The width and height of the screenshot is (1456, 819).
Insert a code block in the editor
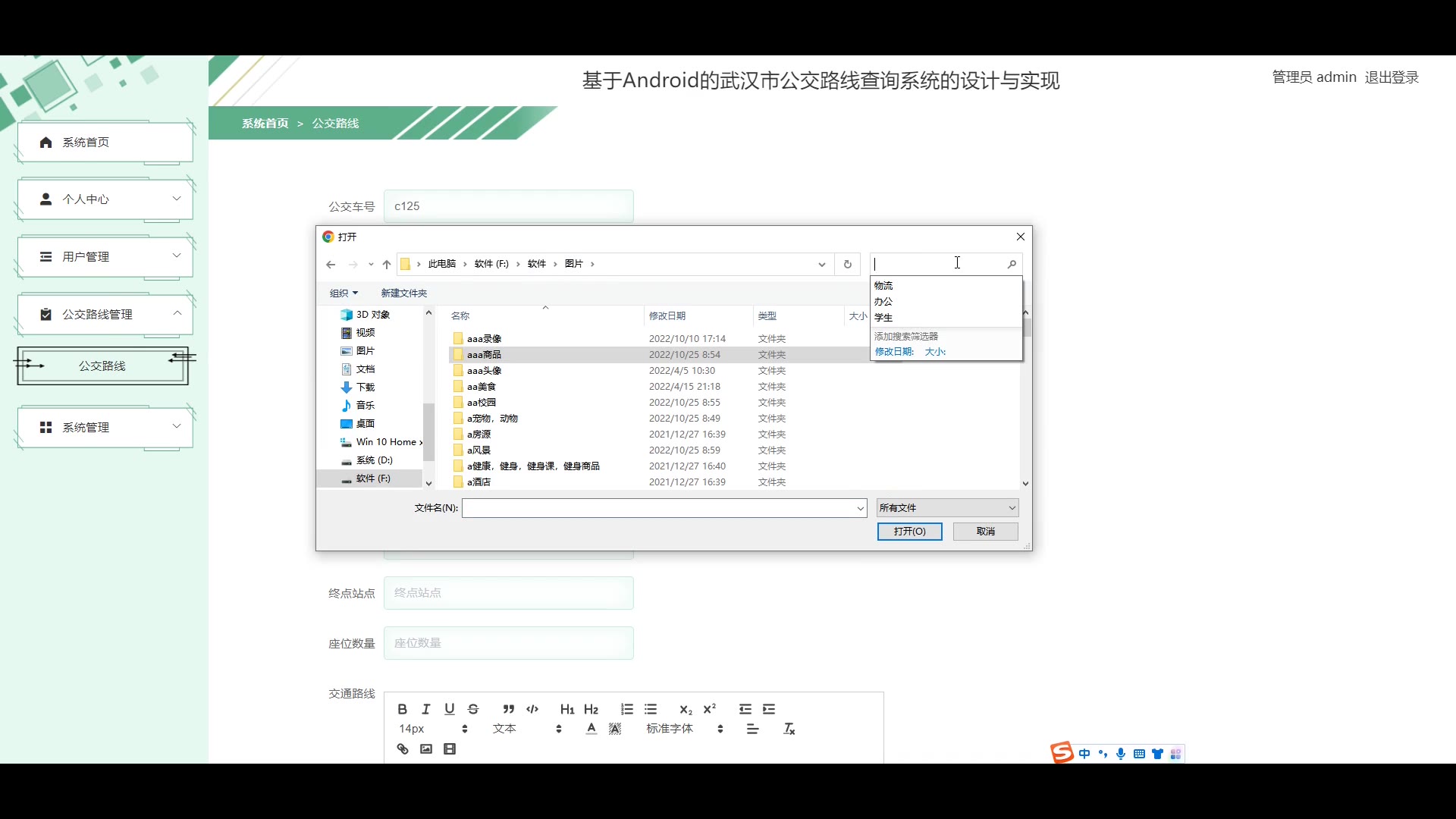532,709
